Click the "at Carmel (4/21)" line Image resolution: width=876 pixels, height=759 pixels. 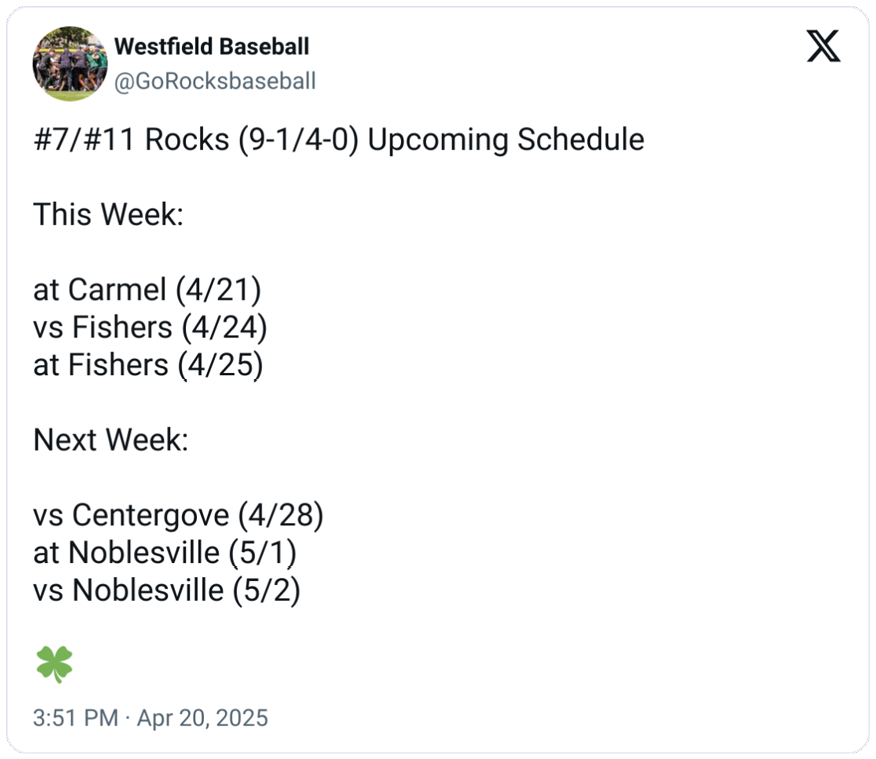(x=147, y=290)
